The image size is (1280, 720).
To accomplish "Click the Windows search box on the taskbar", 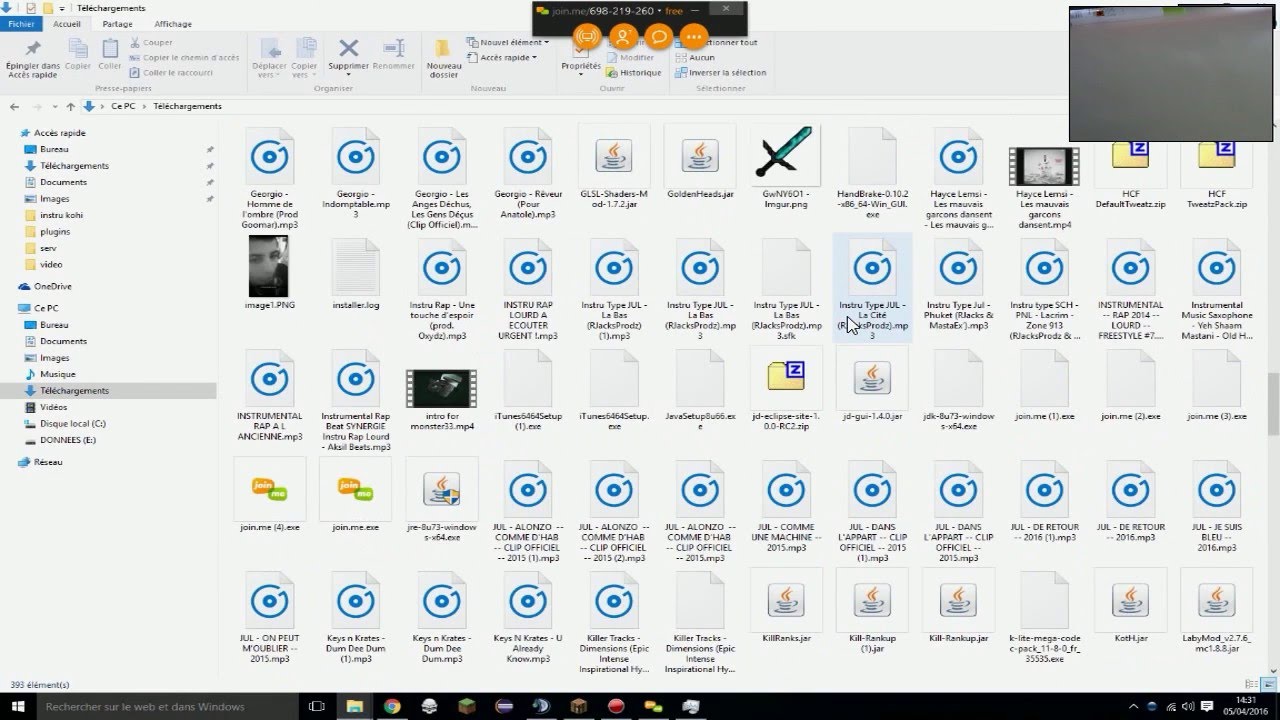I will [x=166, y=706].
